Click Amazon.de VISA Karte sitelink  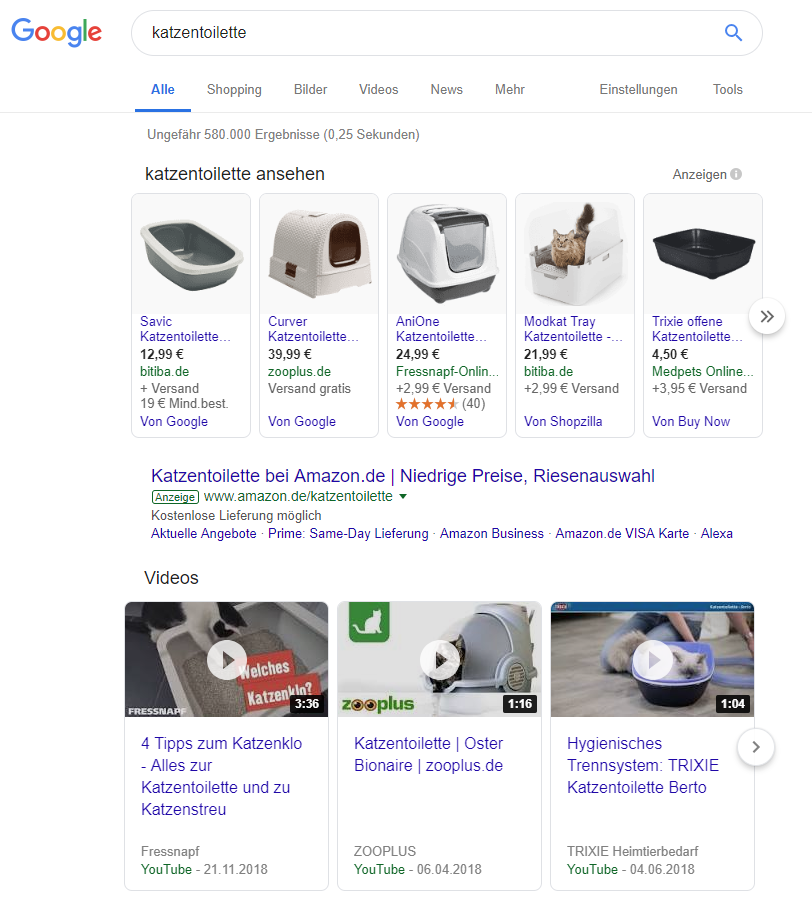click(x=622, y=533)
